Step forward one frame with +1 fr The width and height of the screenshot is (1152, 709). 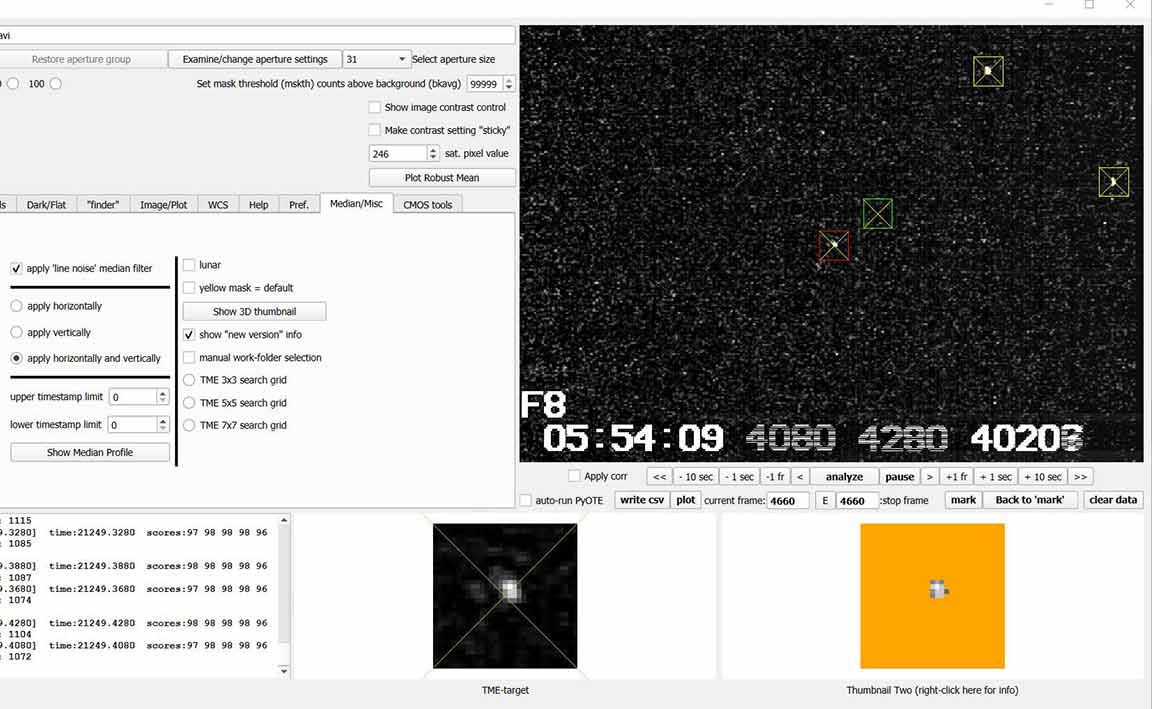click(956, 477)
